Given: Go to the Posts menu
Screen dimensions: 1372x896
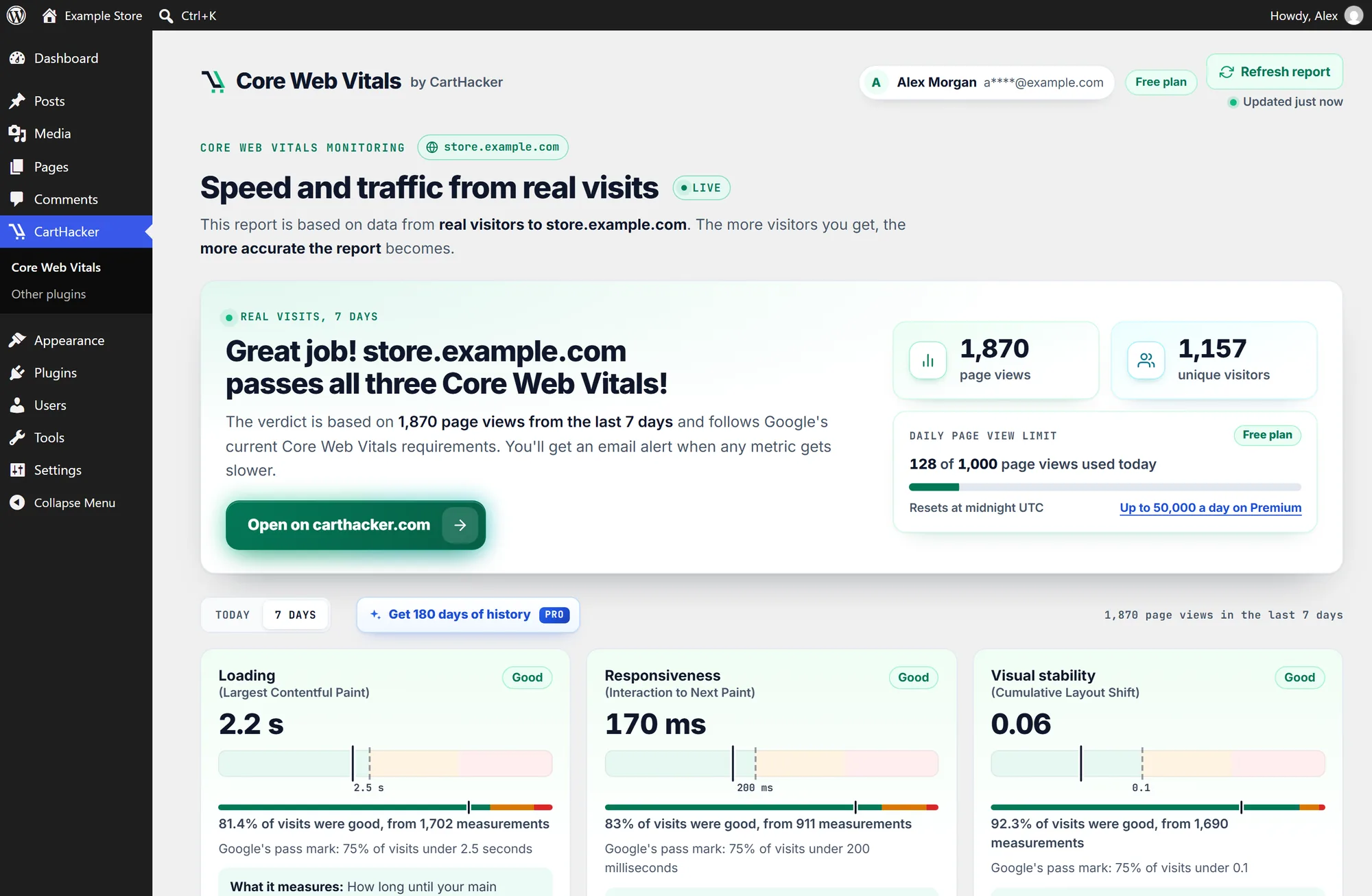Looking at the screenshot, I should [76, 101].
